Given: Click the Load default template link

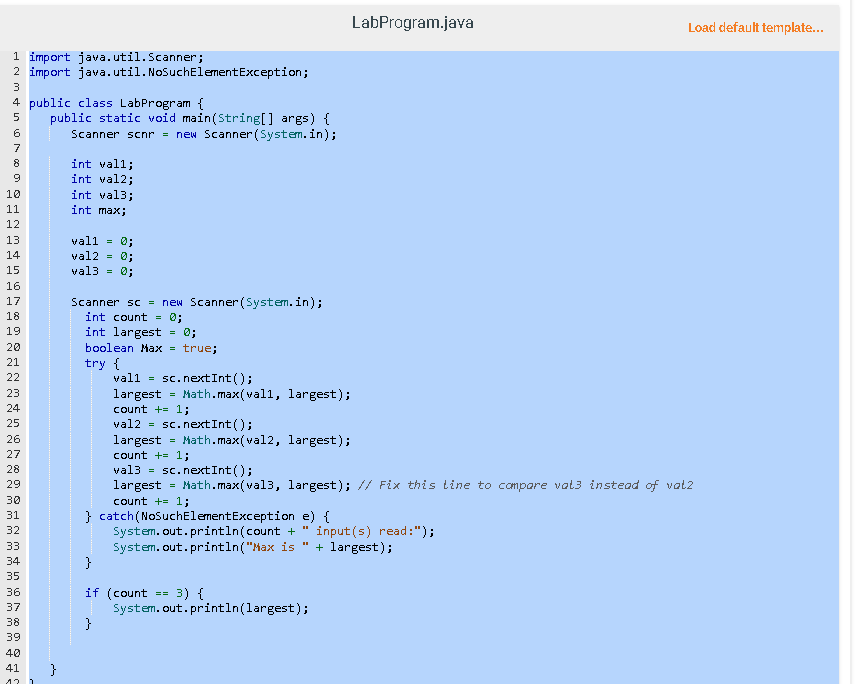Looking at the screenshot, I should click(755, 29).
